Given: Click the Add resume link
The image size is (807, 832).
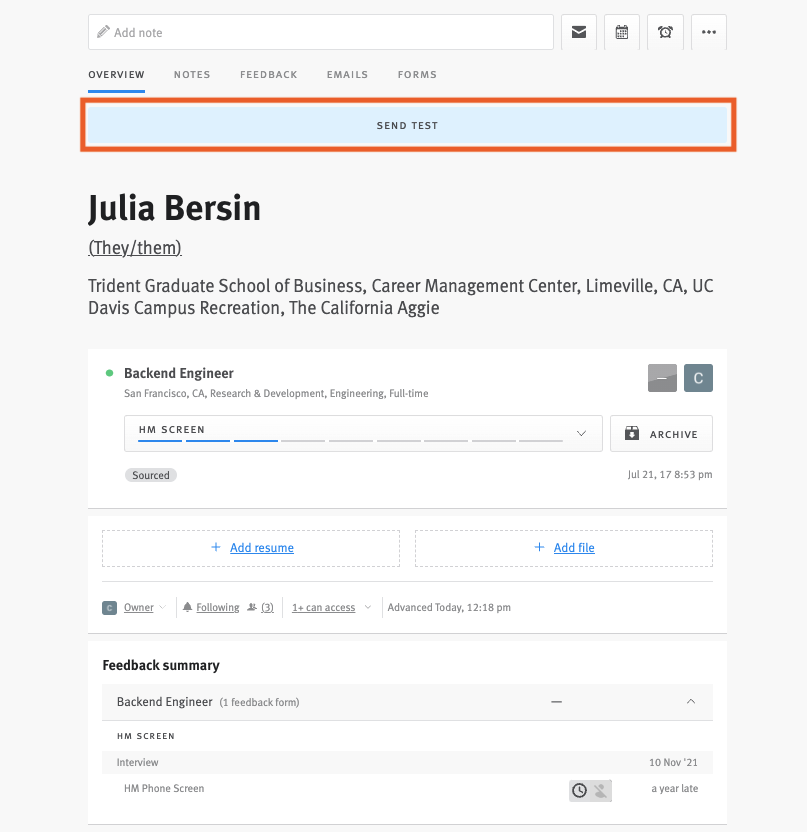Looking at the screenshot, I should (x=261, y=548).
